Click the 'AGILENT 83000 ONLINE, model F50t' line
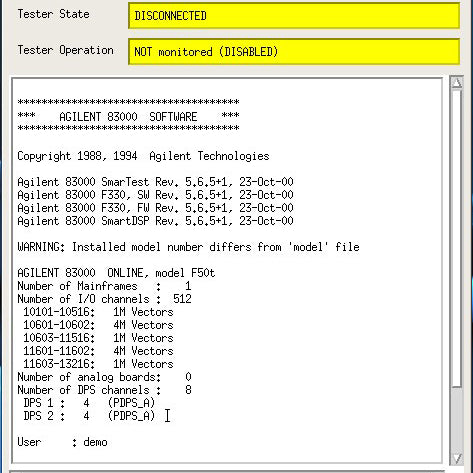 click(x=116, y=273)
